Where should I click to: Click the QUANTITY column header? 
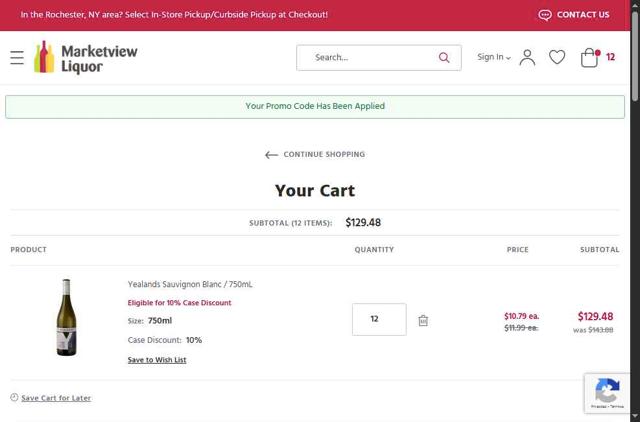point(374,250)
